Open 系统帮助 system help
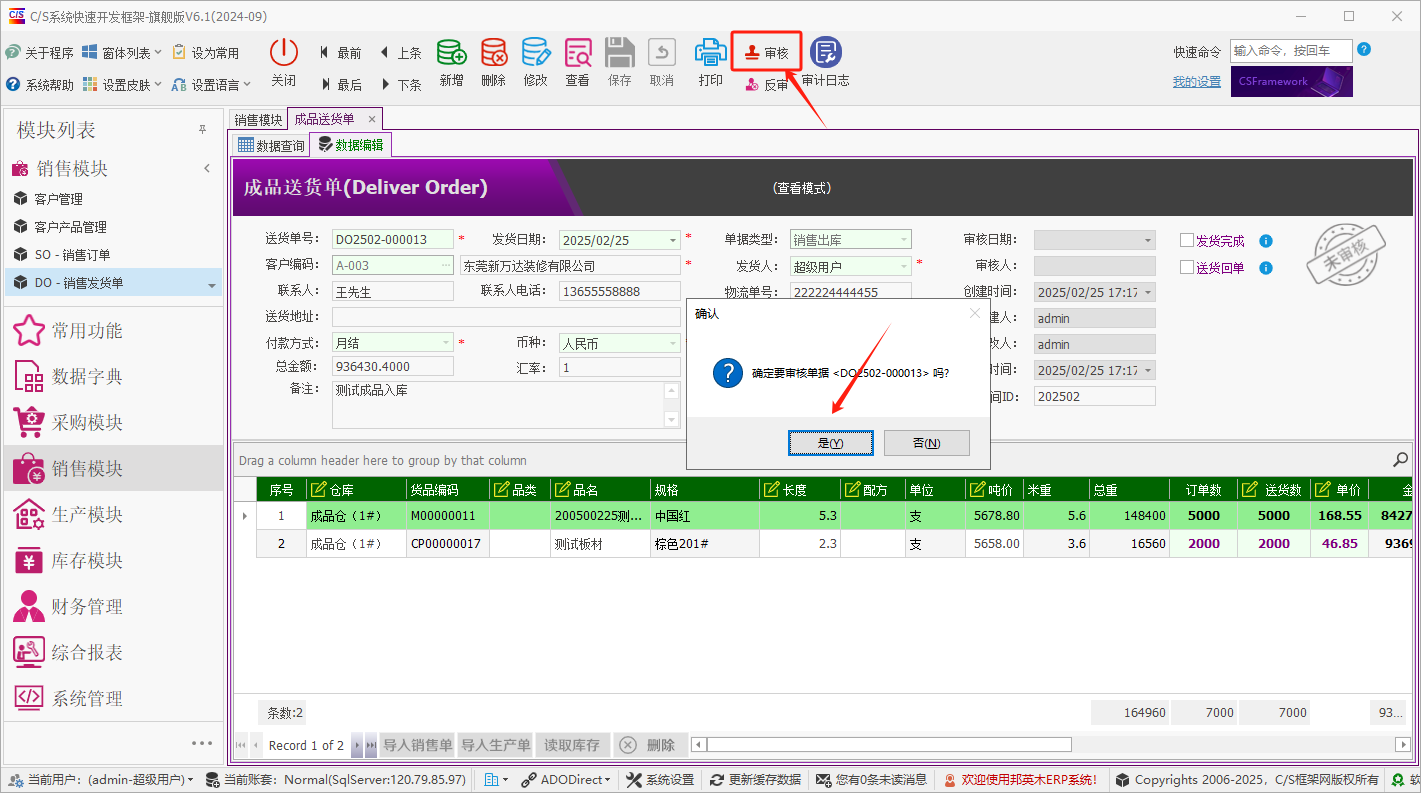The image size is (1421, 793). (39, 85)
